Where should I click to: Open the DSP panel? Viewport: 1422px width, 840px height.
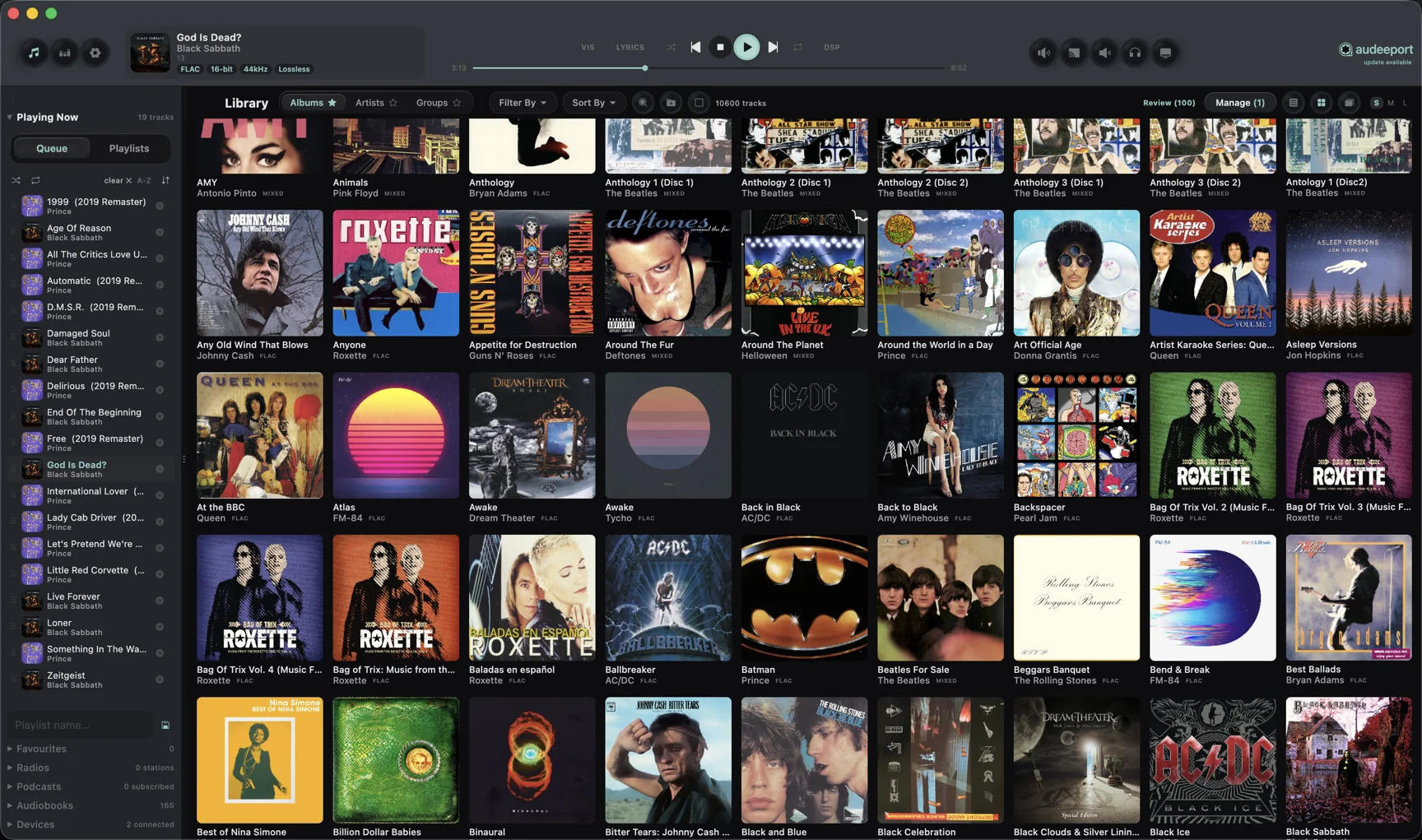click(x=832, y=48)
